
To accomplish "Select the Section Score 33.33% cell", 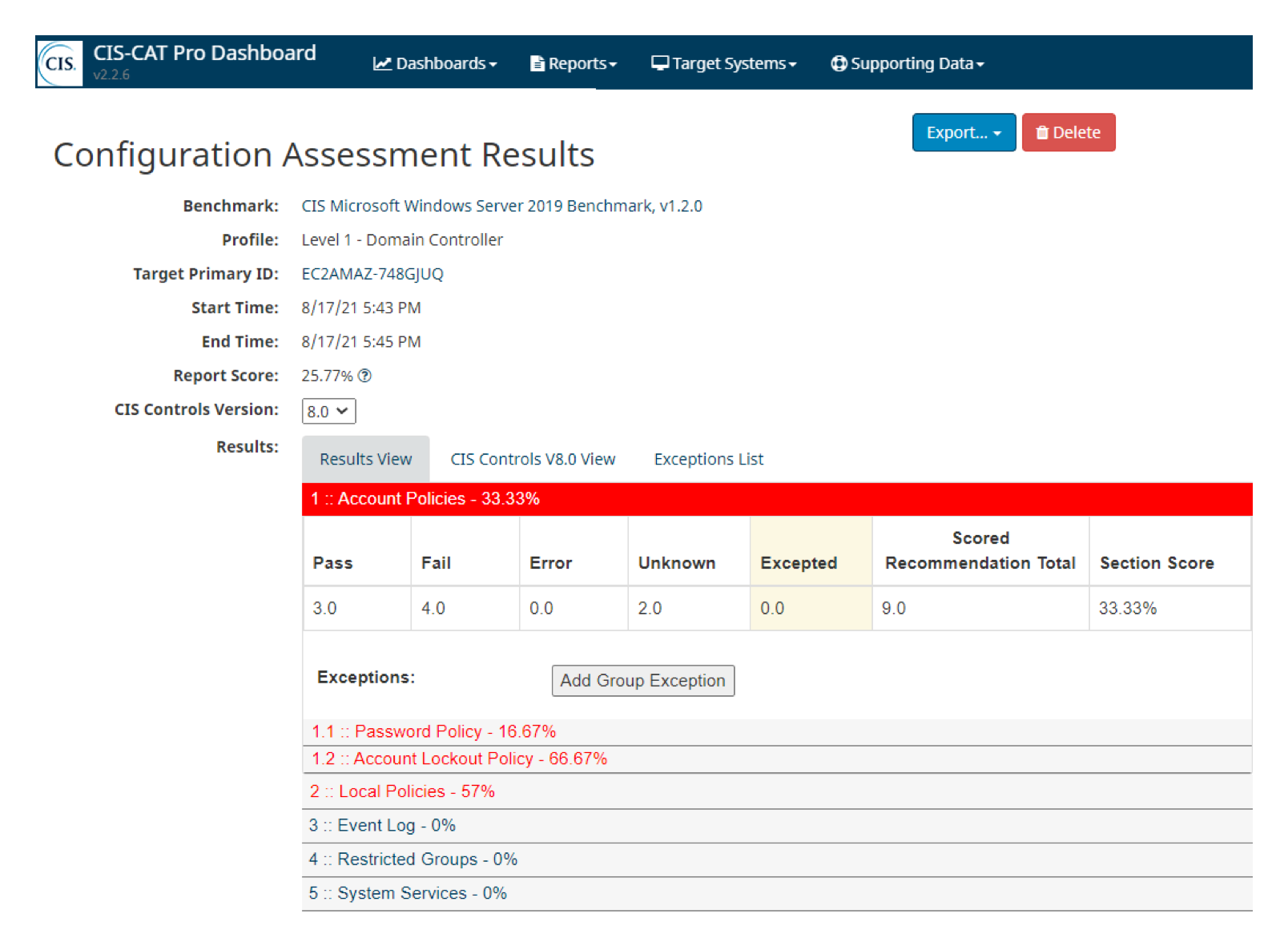I will pyautogui.click(x=1169, y=608).
